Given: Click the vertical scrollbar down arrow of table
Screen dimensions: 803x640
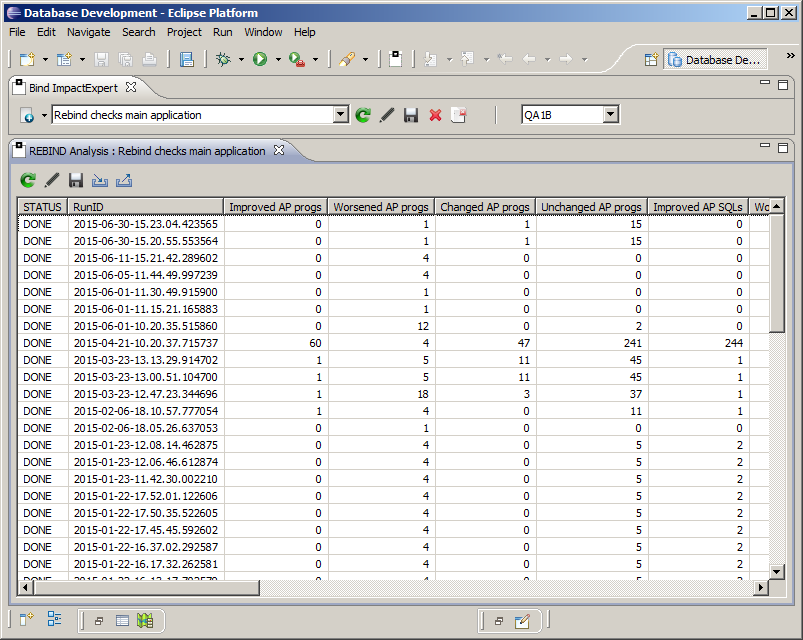Looking at the screenshot, I should [777, 570].
